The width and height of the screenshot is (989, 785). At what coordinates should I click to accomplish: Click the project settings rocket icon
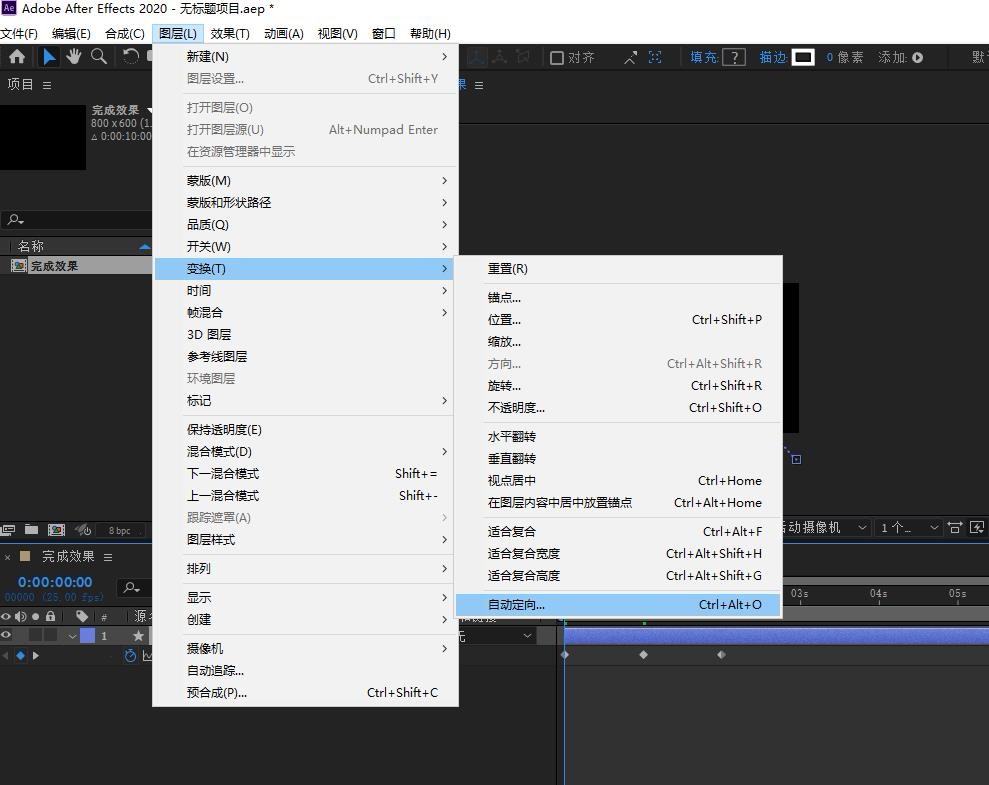[83, 530]
